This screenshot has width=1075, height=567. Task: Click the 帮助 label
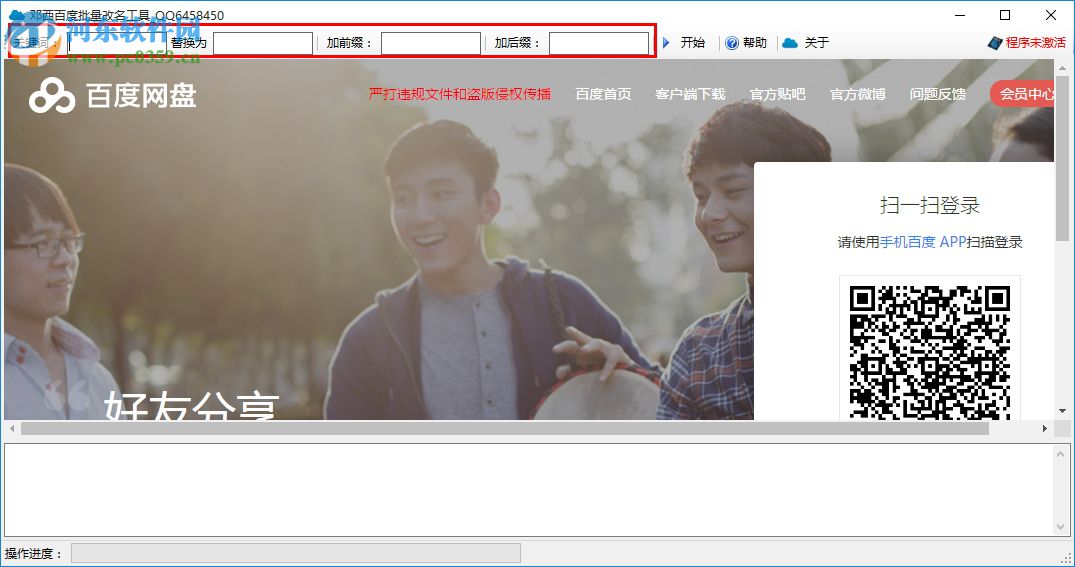(755, 43)
